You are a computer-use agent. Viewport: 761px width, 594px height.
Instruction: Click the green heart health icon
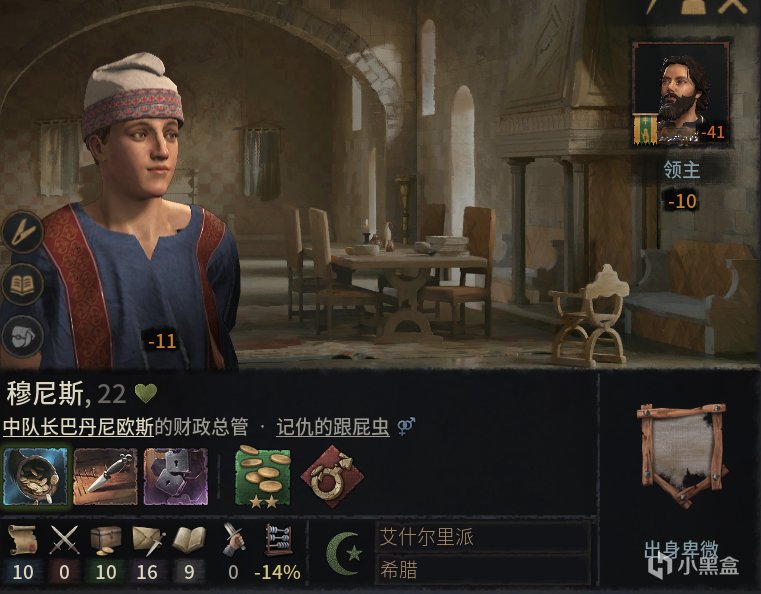[146, 394]
